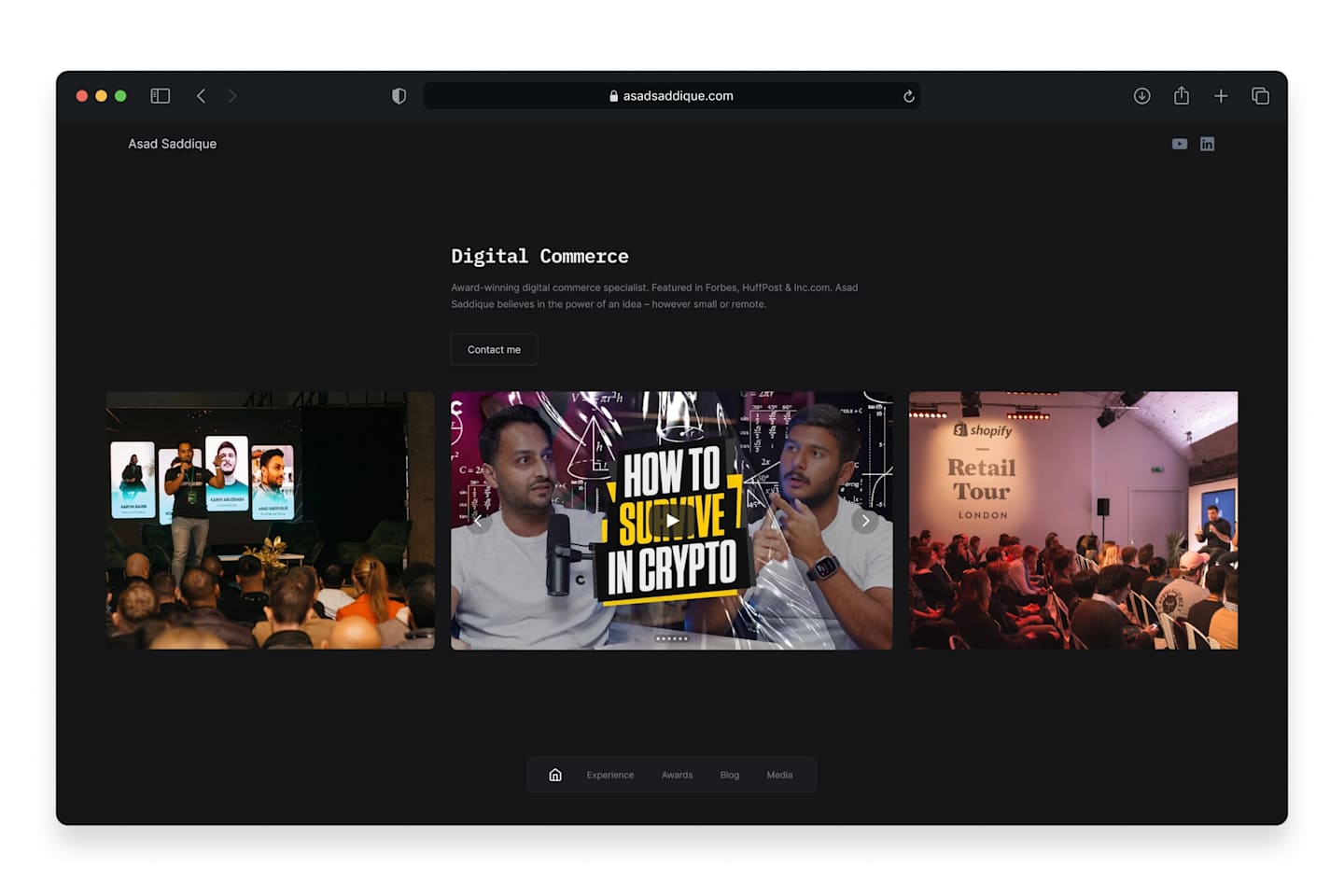Show the tab overview icon

click(1260, 96)
